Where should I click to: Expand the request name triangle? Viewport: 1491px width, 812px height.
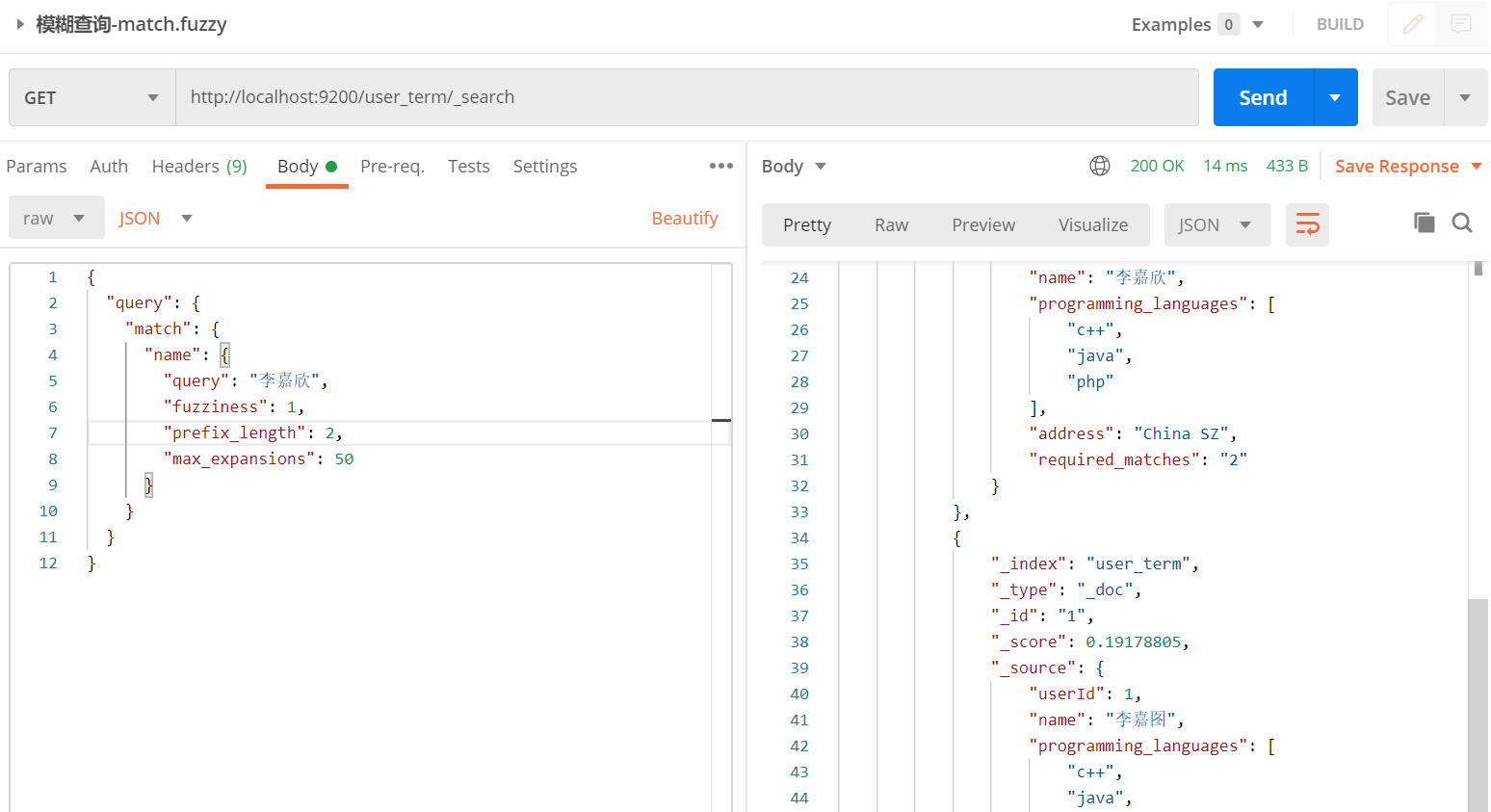[x=20, y=24]
